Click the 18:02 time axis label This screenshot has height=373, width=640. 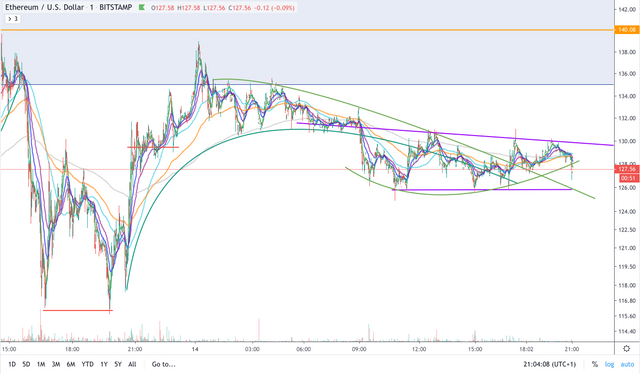pyautogui.click(x=526, y=349)
